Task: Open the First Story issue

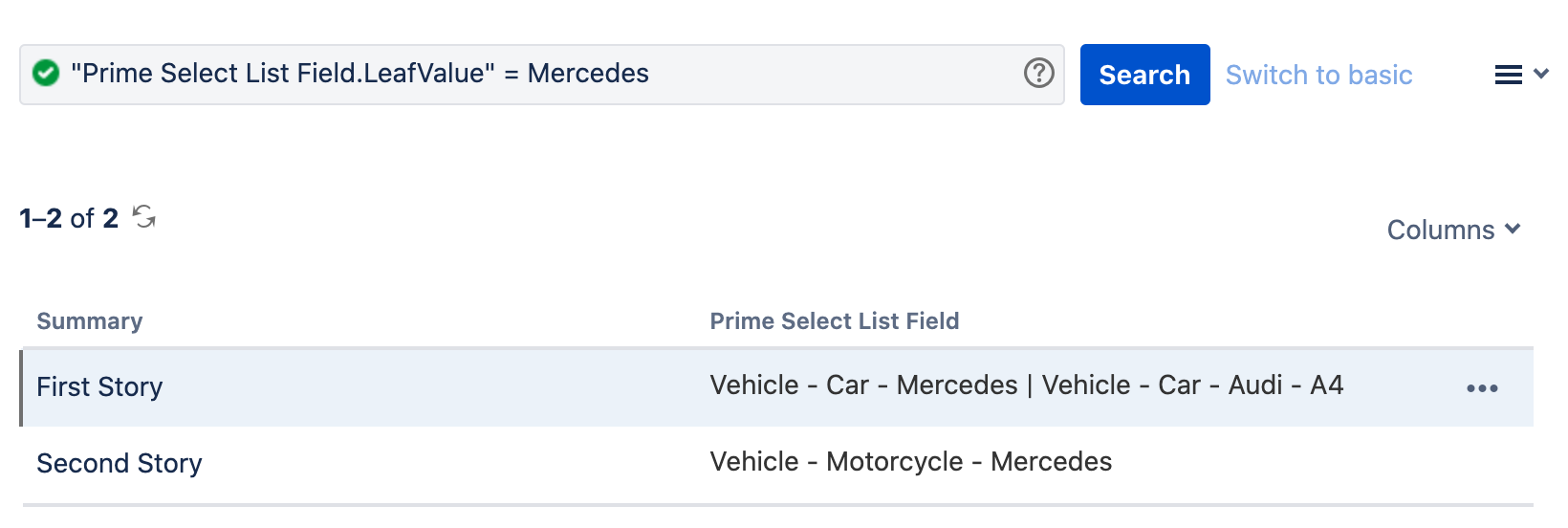Action: tap(99, 387)
